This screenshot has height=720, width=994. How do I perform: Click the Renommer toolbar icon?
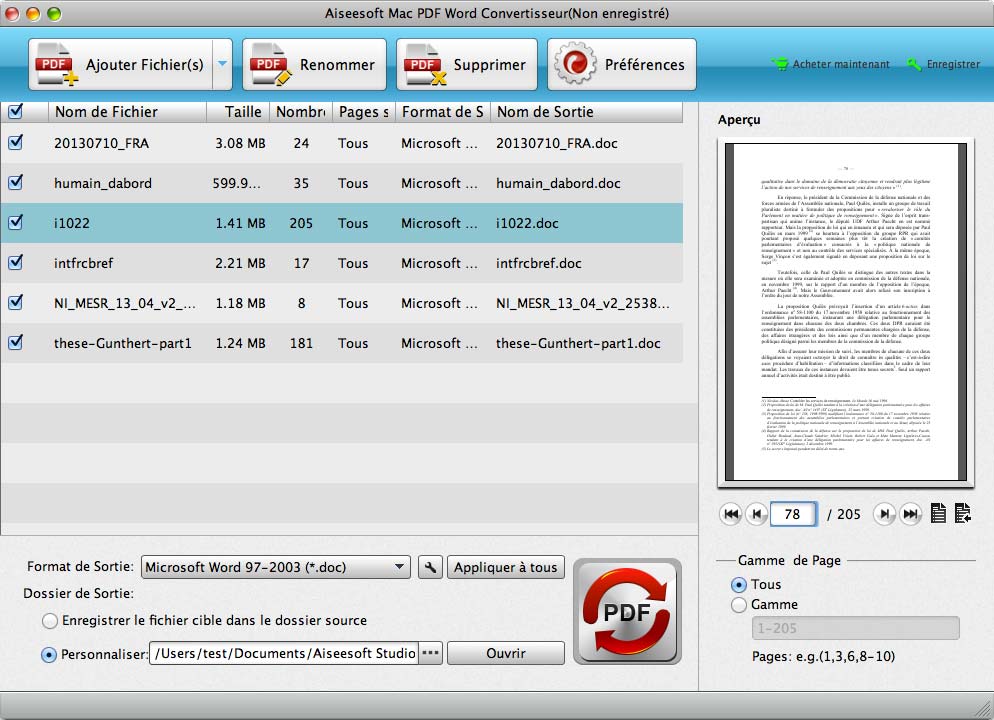266,63
